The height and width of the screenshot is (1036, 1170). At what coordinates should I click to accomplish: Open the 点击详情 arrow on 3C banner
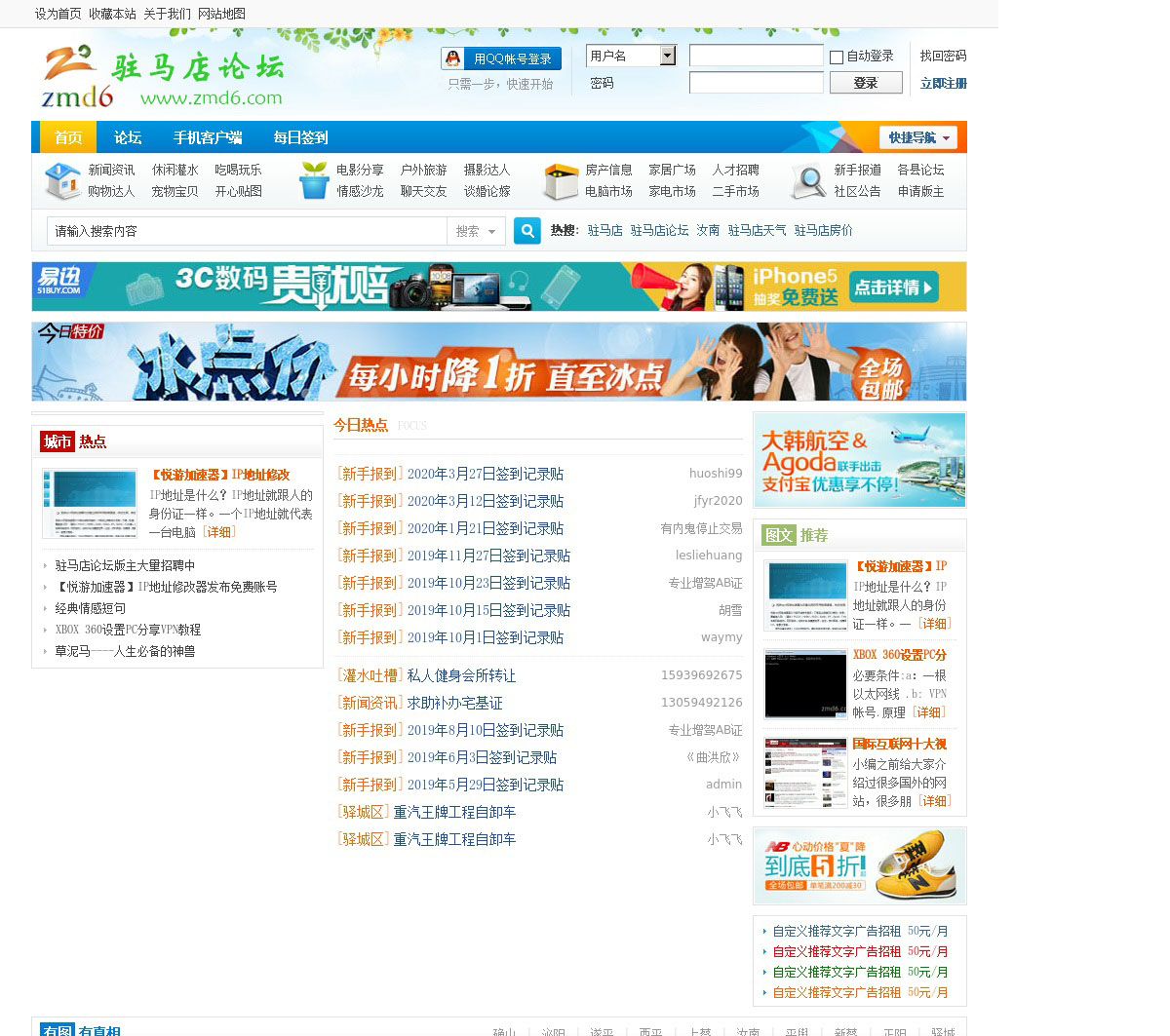pyautogui.click(x=894, y=288)
